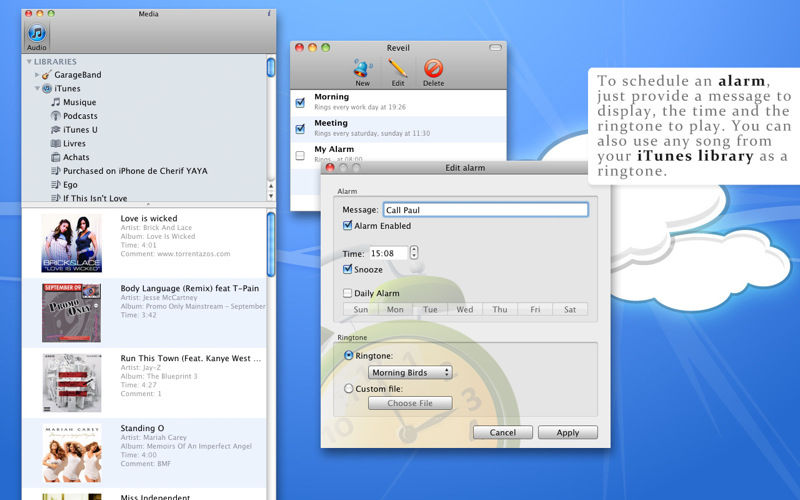Click the New alarm bell icon

(x=363, y=68)
